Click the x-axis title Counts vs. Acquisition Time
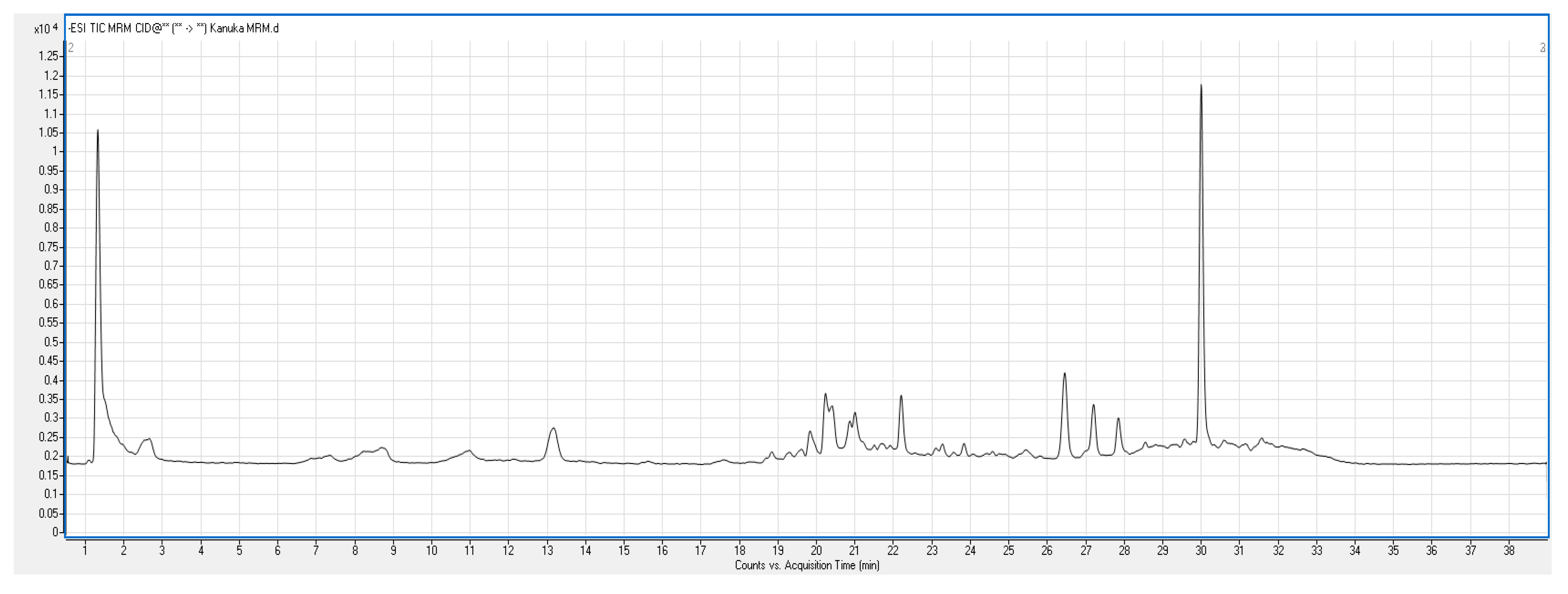The width and height of the screenshot is (1568, 594). click(806, 566)
